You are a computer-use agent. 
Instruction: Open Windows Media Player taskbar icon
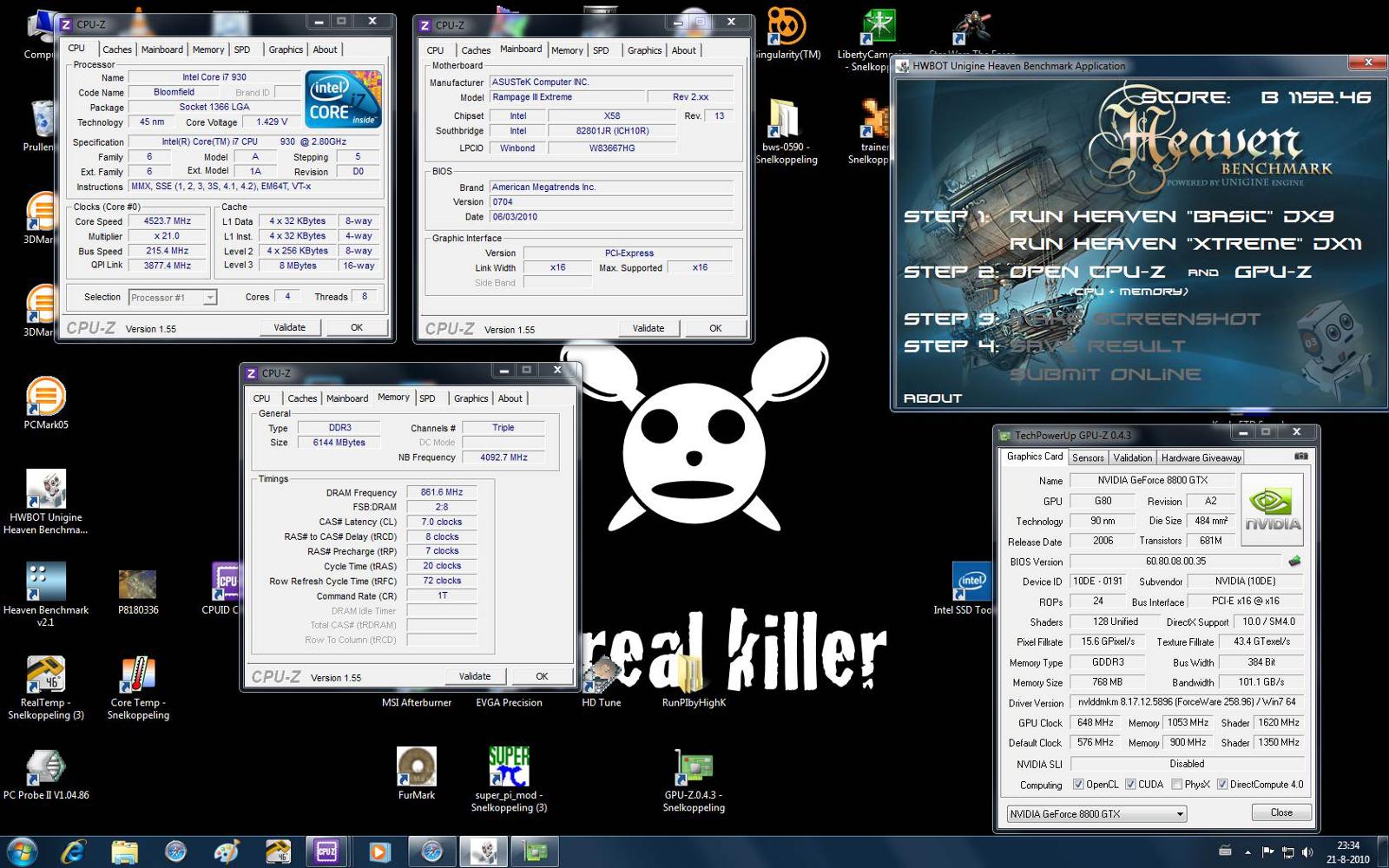point(379,852)
